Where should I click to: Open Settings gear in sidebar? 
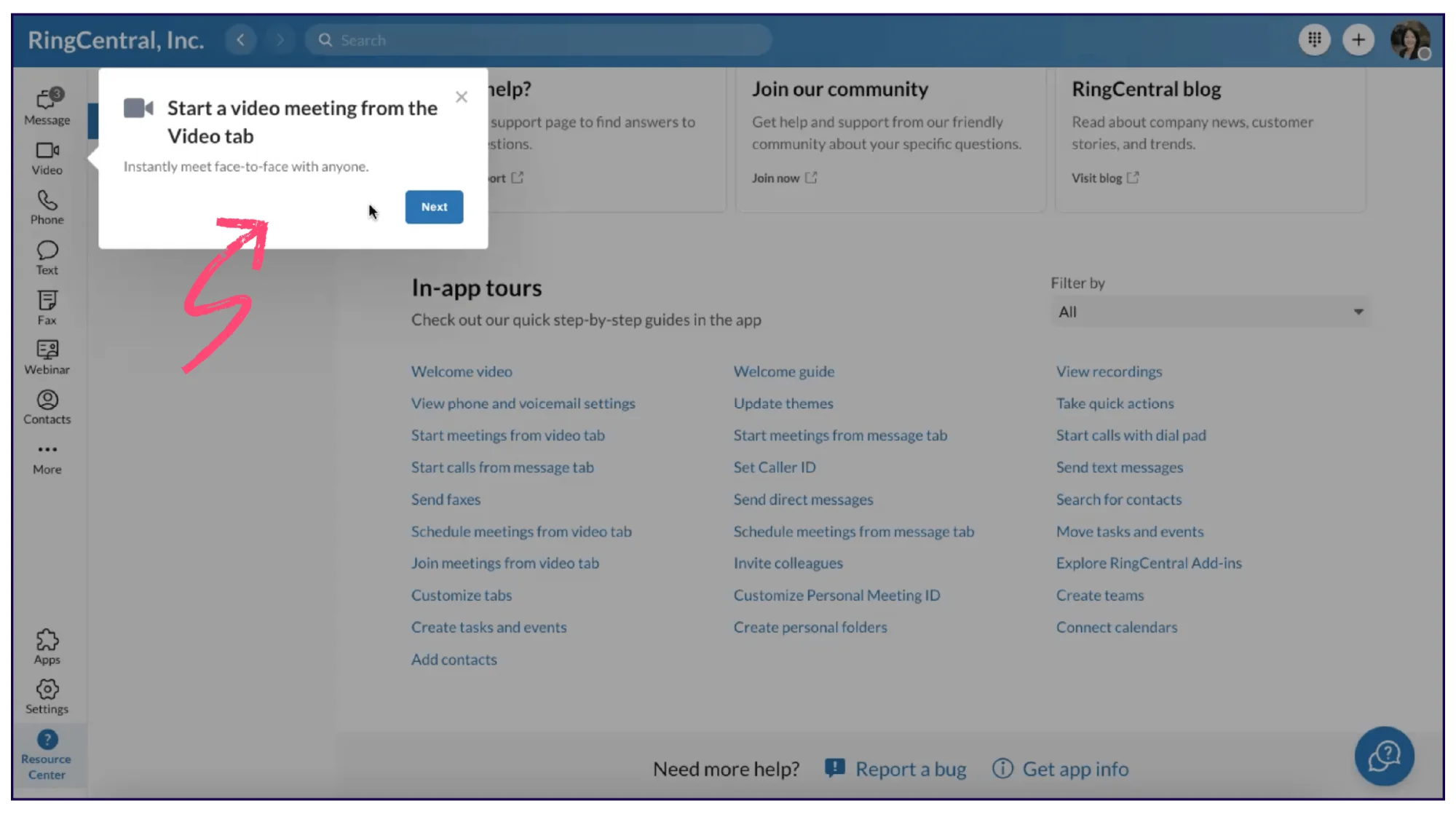(47, 696)
